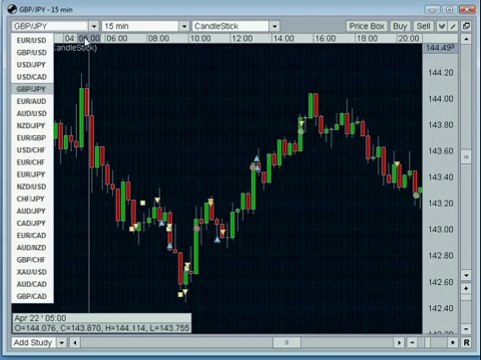
Task: Click the horizontal scroll left arrow
Action: [x=75, y=342]
